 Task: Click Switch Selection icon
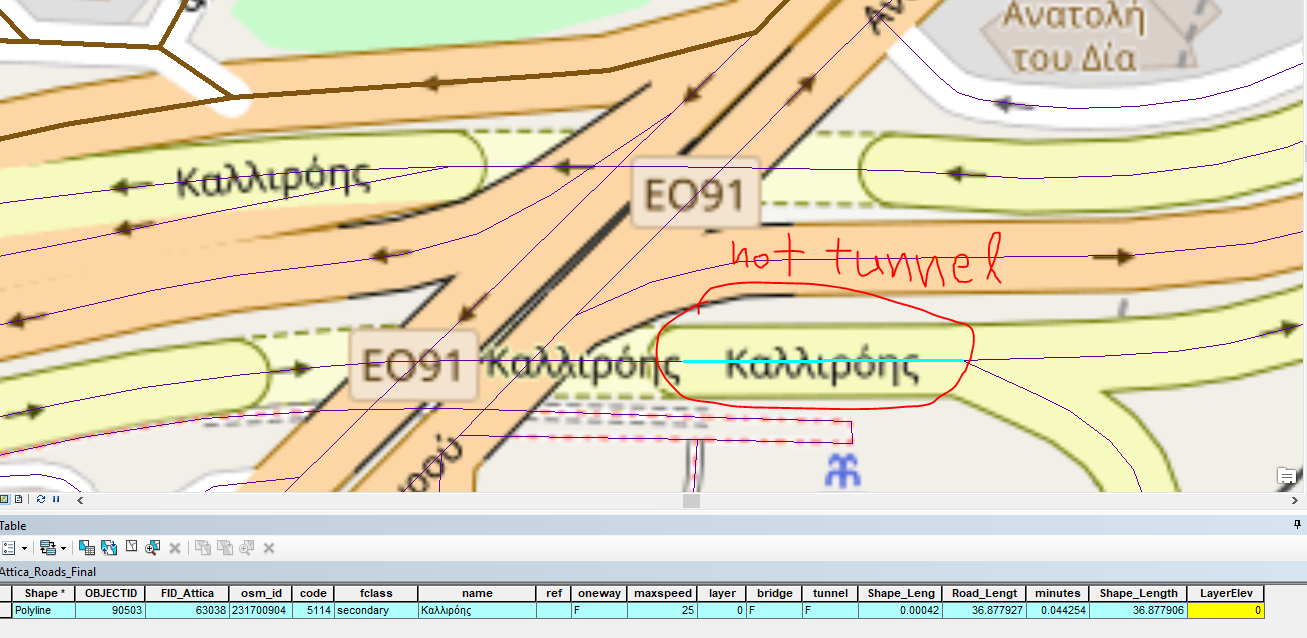pyautogui.click(x=109, y=548)
